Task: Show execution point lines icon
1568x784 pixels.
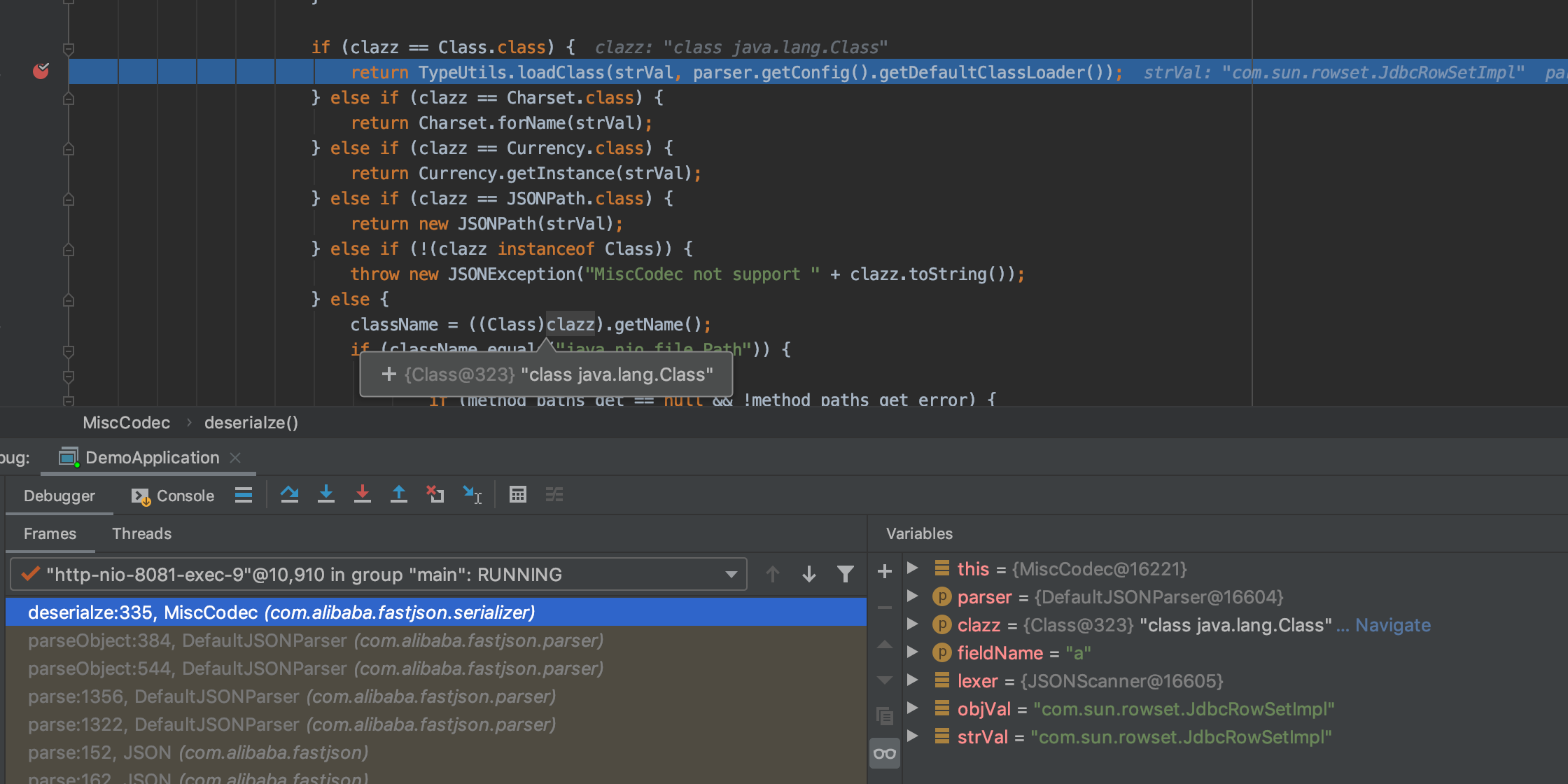Action: tap(244, 495)
